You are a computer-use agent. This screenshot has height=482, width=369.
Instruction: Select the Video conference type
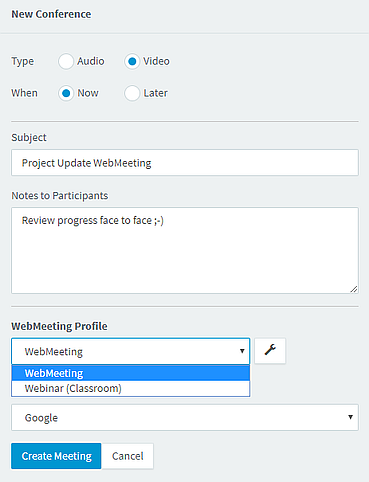coord(132,61)
